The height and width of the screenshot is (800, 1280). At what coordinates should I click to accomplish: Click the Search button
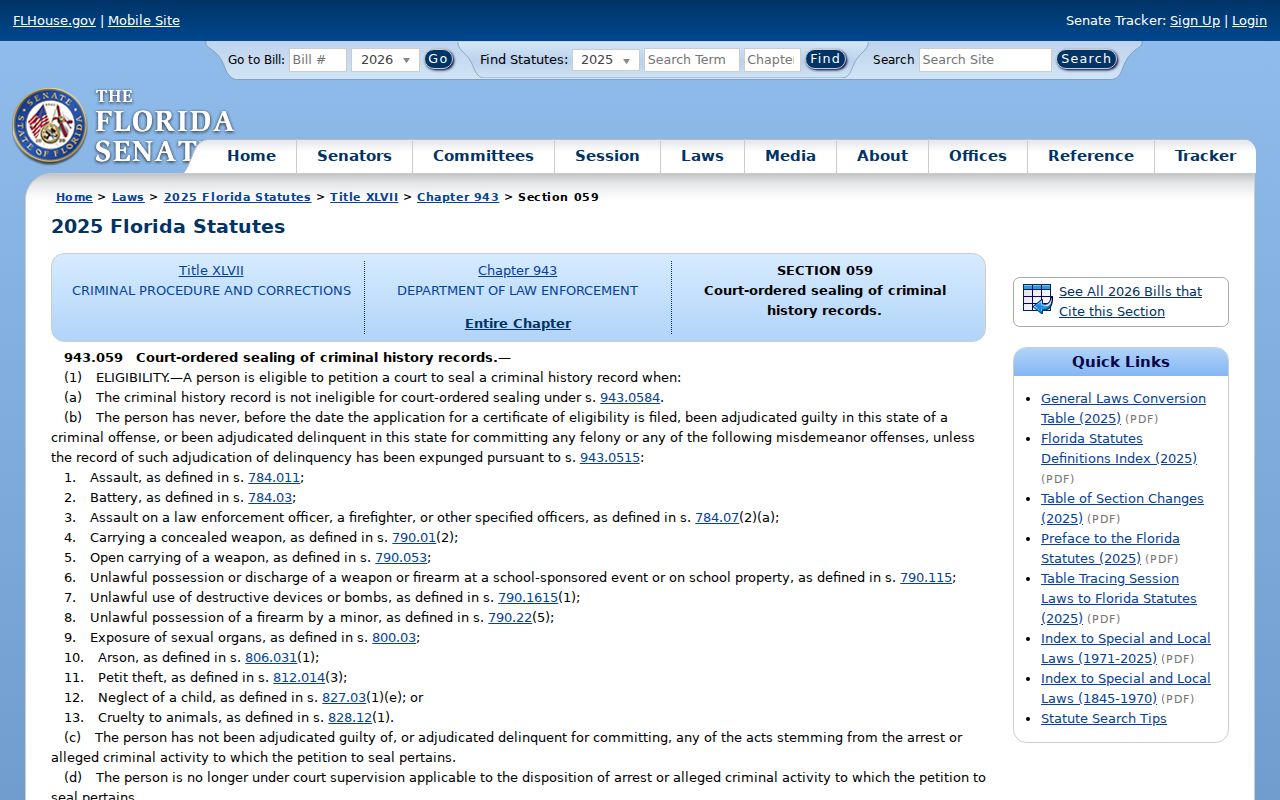1086,60
